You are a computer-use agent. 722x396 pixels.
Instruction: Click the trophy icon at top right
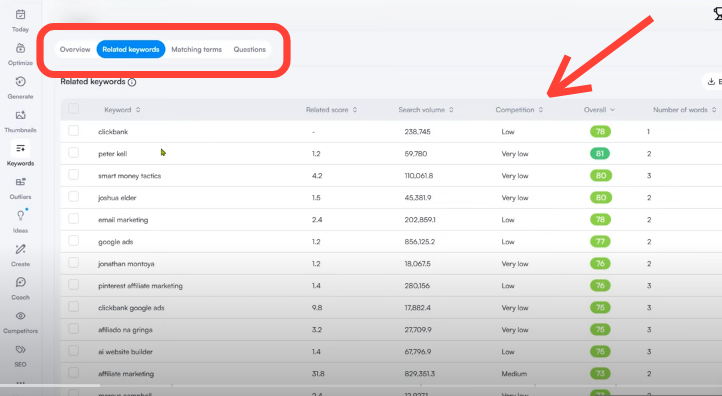[718, 14]
